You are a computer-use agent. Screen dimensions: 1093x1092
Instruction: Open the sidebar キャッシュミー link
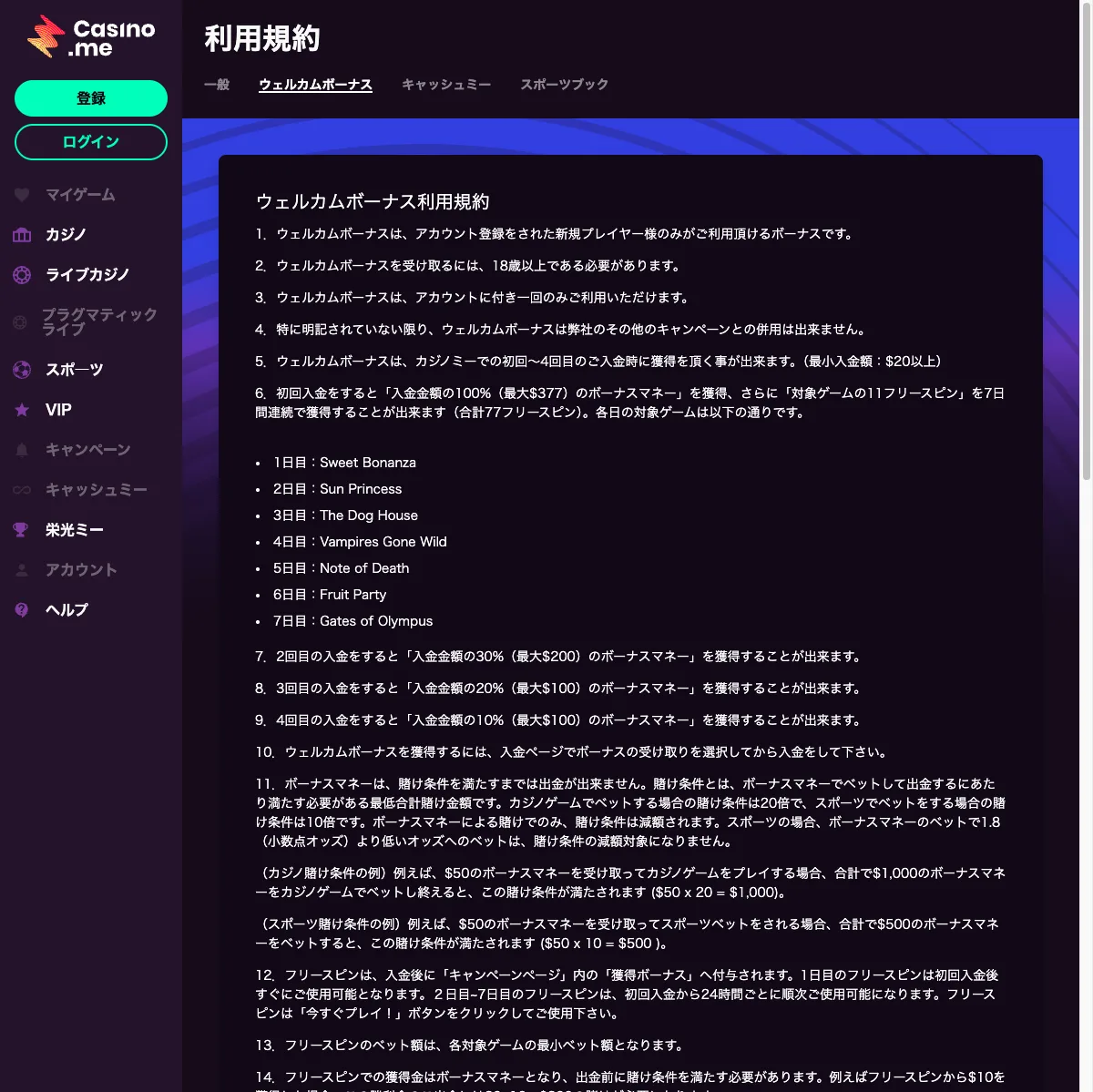click(x=97, y=490)
